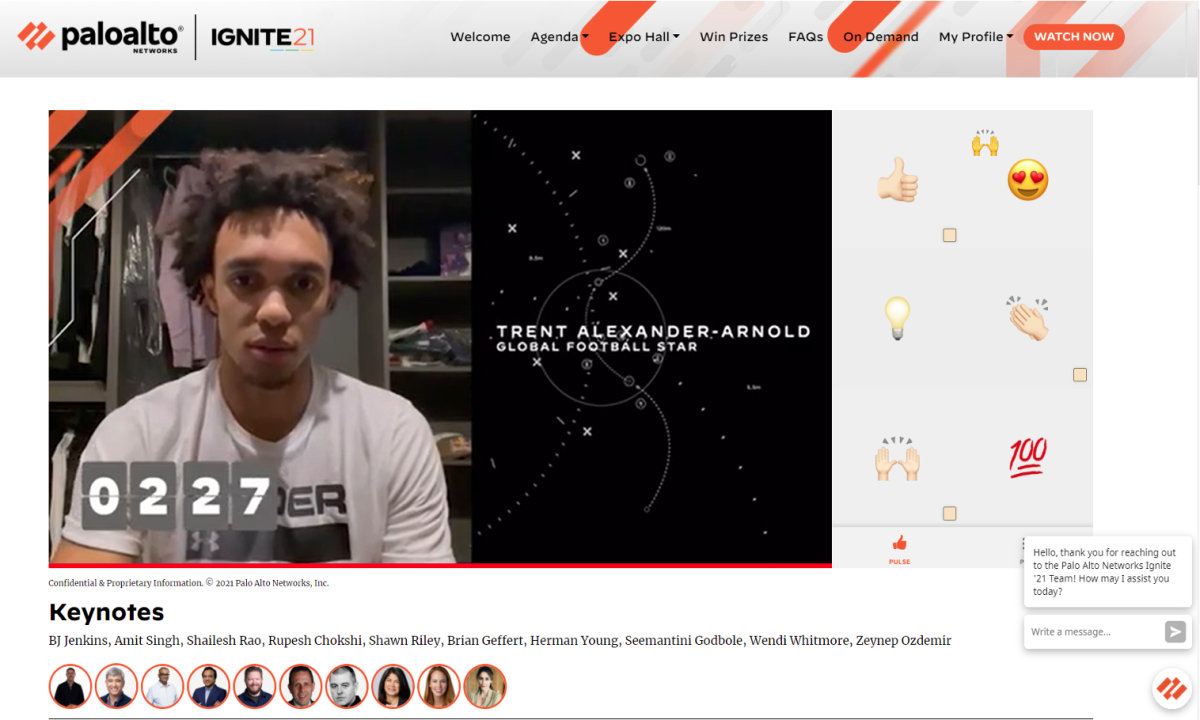Click the ninth avatar, red-haired woman
Viewport: 1200px width, 720px height.
coord(439,687)
